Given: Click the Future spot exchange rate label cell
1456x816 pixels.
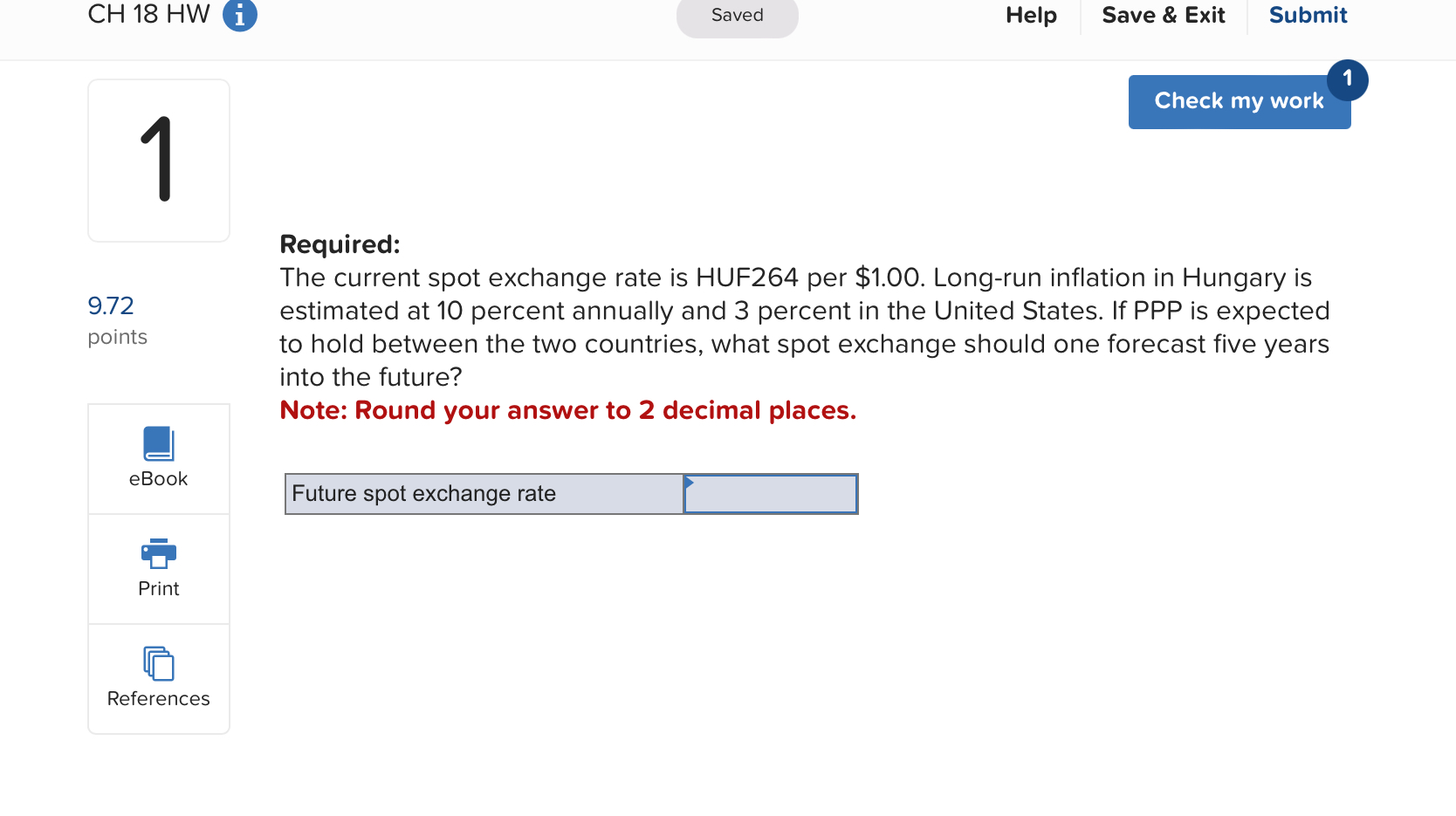Looking at the screenshot, I should click(x=483, y=494).
